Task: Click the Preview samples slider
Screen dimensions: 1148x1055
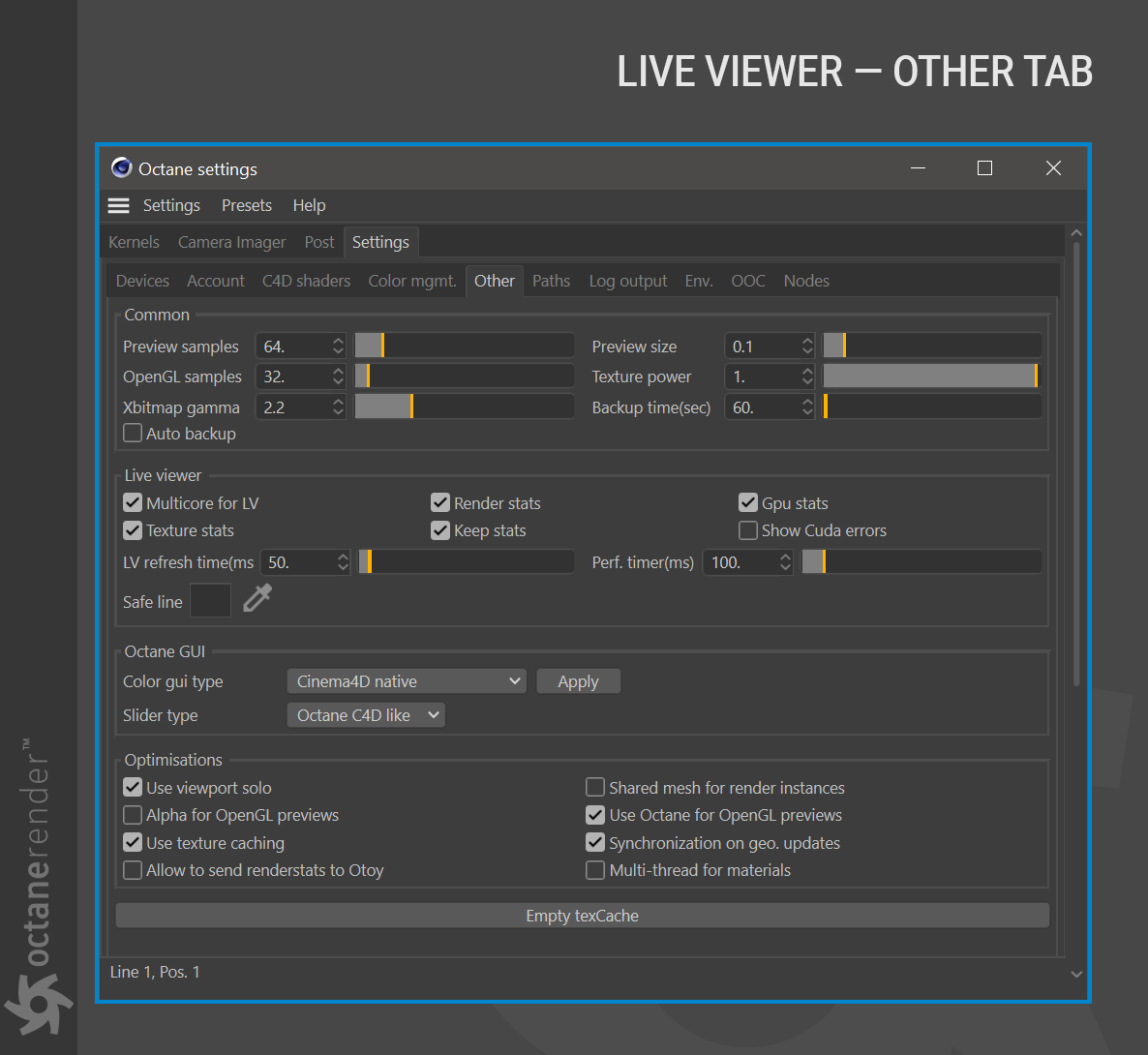Action: click(465, 346)
